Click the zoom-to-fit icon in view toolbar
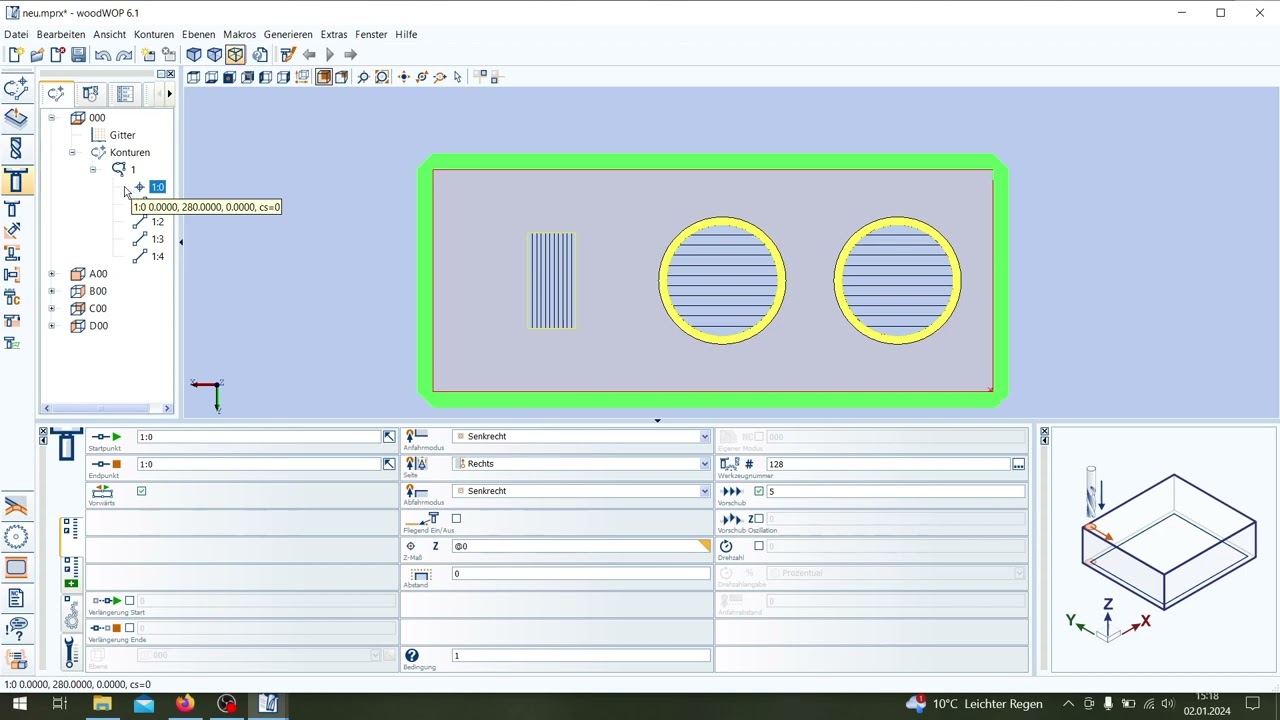This screenshot has height=720, width=1280. (x=382, y=77)
